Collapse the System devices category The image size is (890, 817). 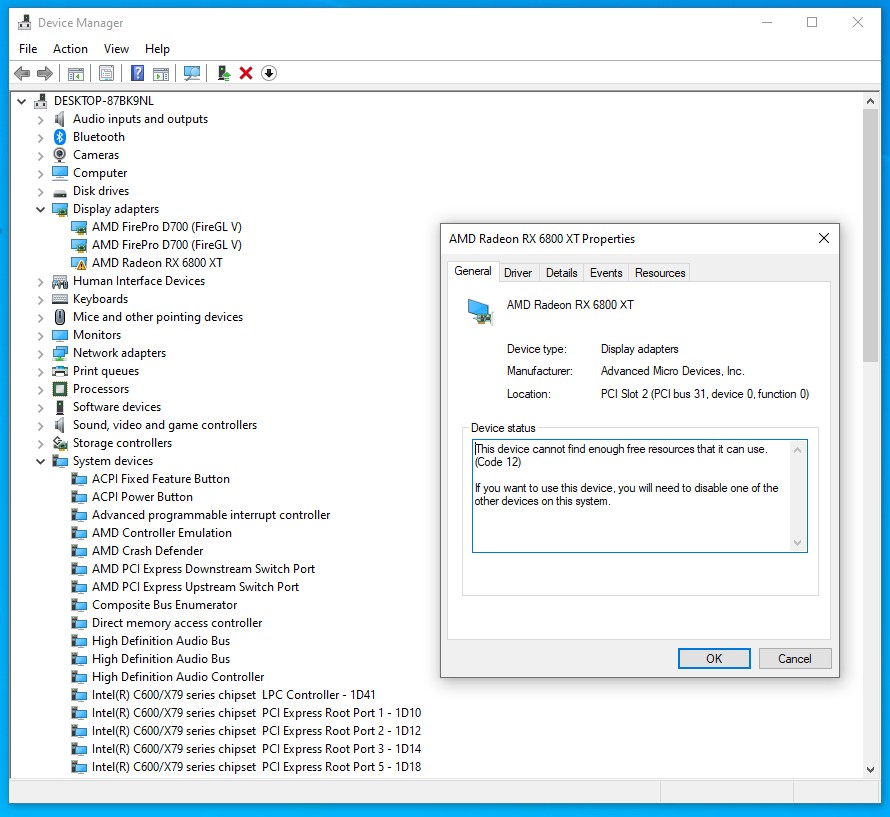[40, 461]
